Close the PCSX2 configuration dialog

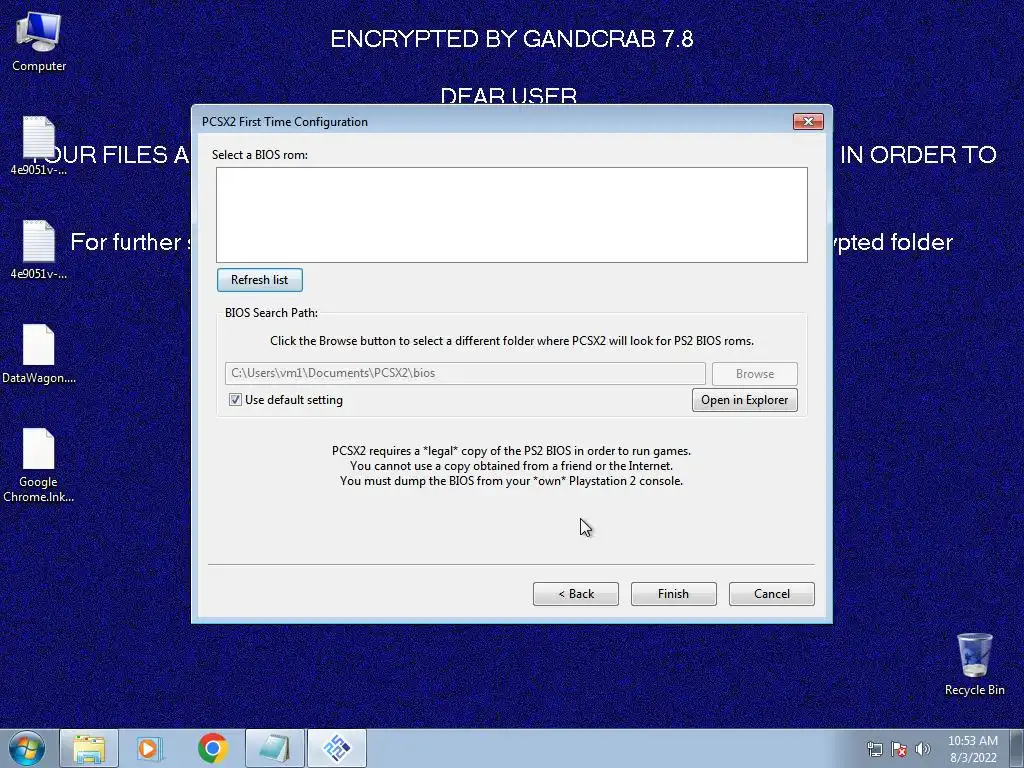[808, 121]
